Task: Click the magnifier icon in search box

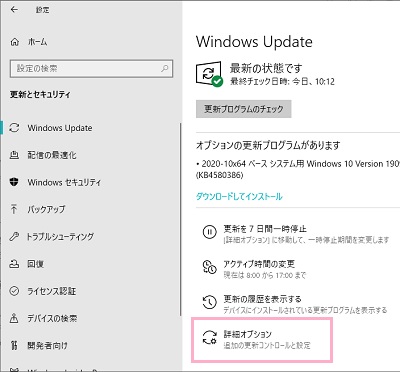Action: coord(165,68)
